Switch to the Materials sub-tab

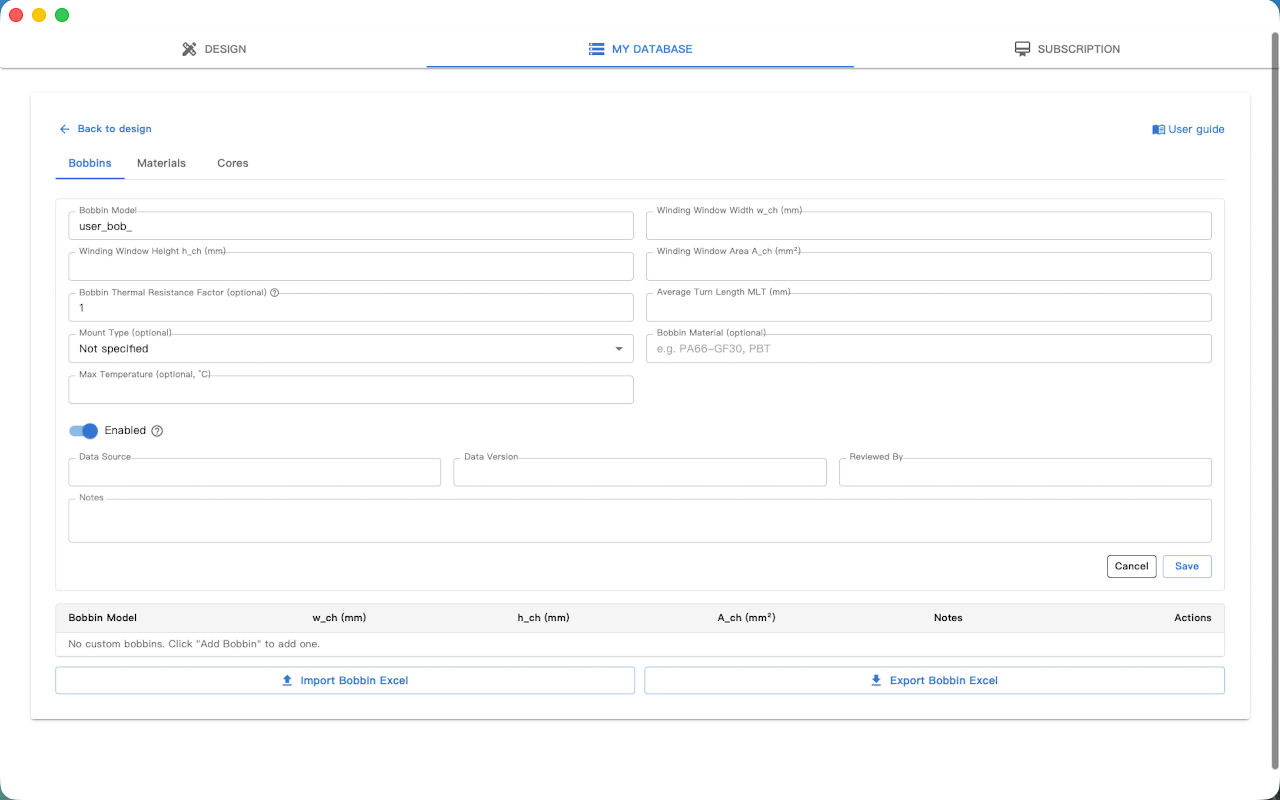tap(161, 163)
